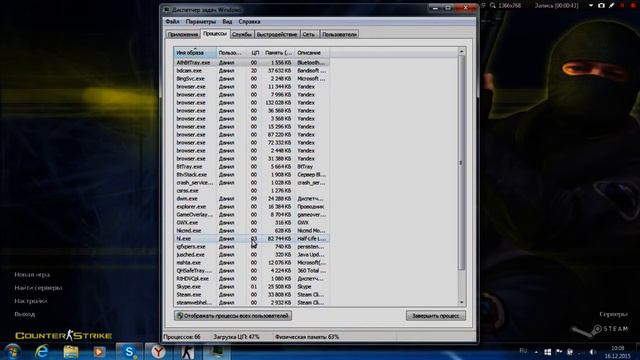
Task: Select the crash_service process row
Action: pos(251,182)
